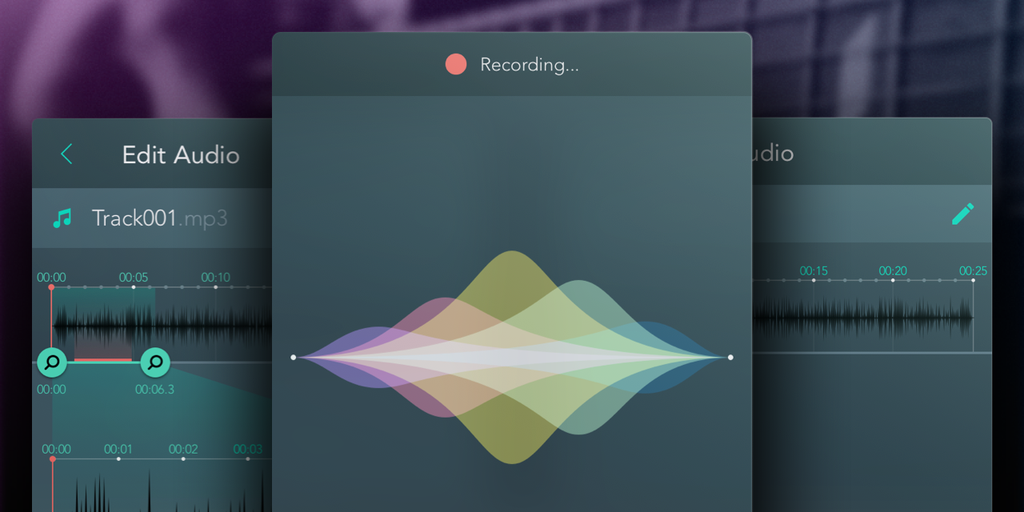1024x512 pixels.
Task: Click the 00:05 marker on upper timeline
Action: tap(133, 278)
